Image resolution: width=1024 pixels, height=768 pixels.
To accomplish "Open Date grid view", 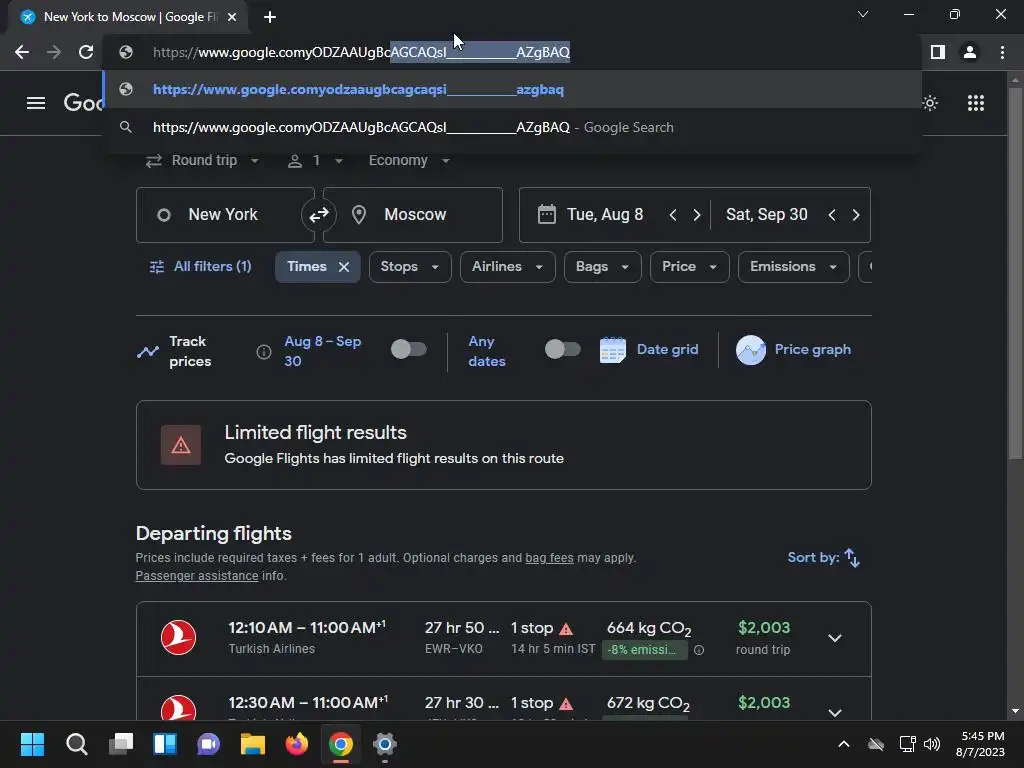I will click(x=648, y=349).
